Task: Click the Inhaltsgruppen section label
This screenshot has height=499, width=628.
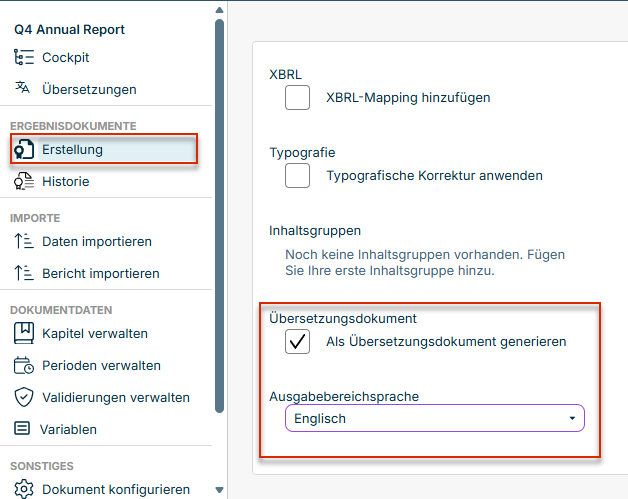Action: coord(315,231)
